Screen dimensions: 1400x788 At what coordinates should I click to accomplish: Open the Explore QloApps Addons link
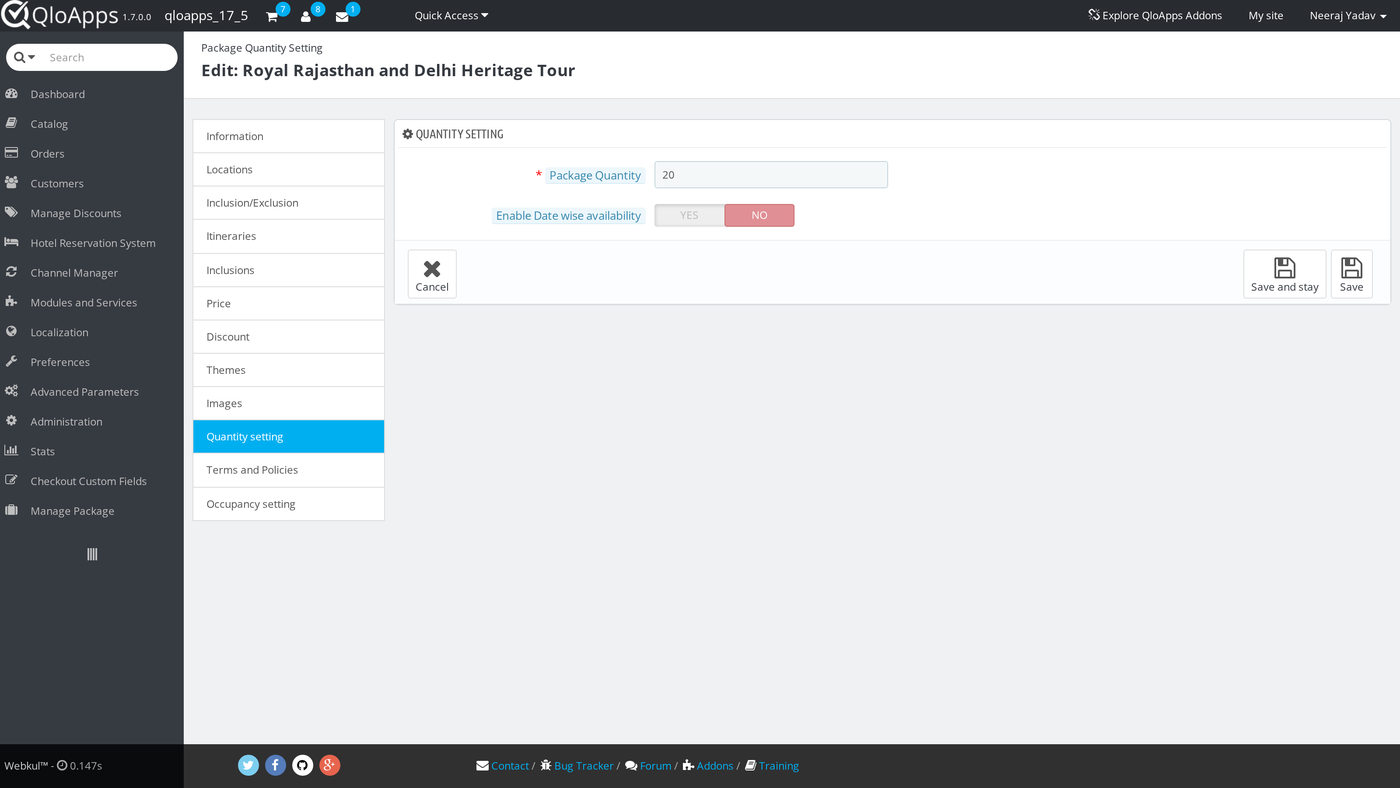[1155, 15]
